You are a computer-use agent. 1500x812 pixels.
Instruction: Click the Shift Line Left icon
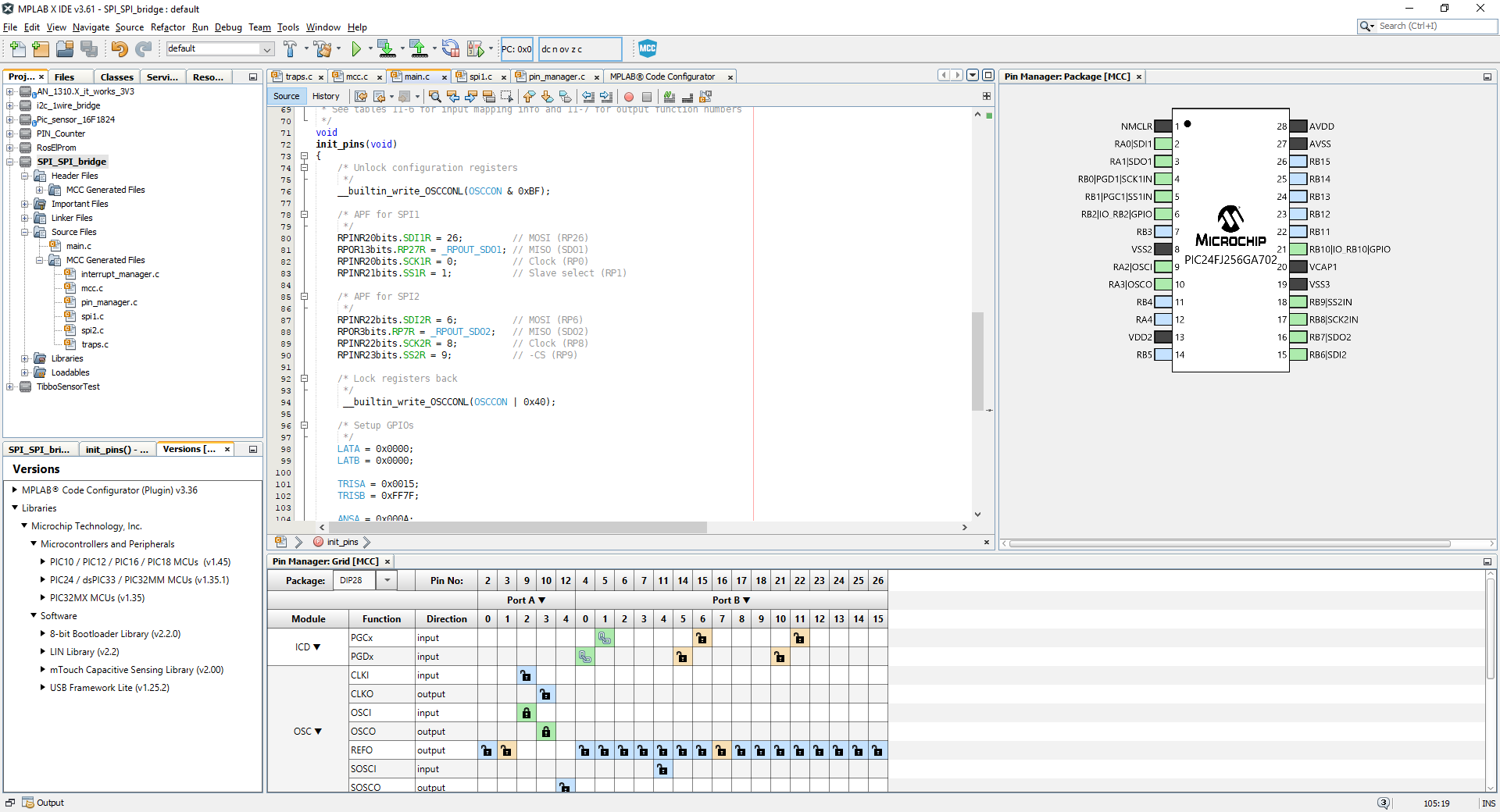click(587, 96)
